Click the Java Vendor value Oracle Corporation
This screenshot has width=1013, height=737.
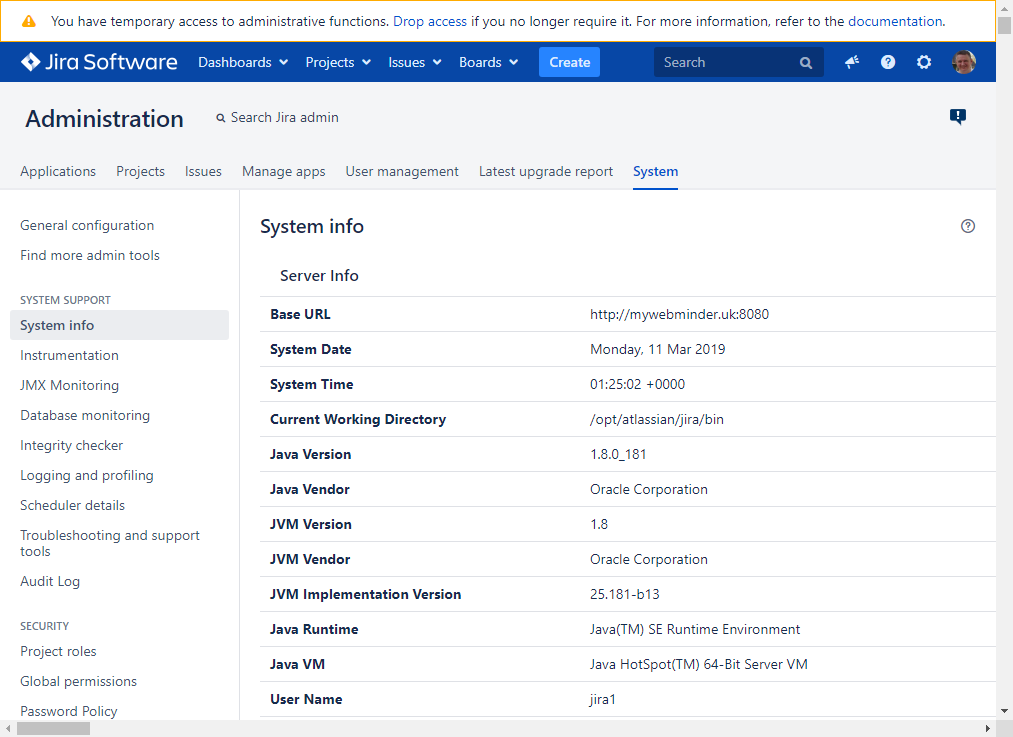pos(649,490)
